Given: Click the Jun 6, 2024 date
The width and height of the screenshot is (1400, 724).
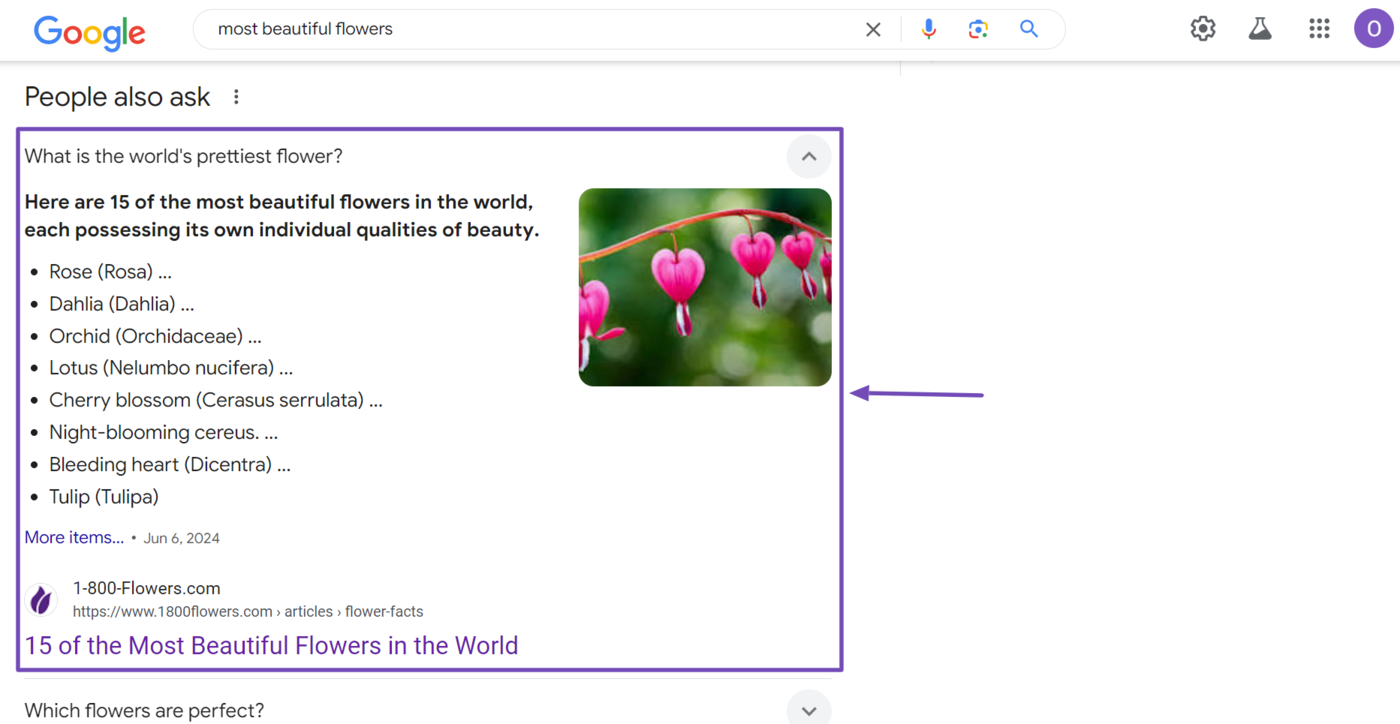Looking at the screenshot, I should [181, 538].
